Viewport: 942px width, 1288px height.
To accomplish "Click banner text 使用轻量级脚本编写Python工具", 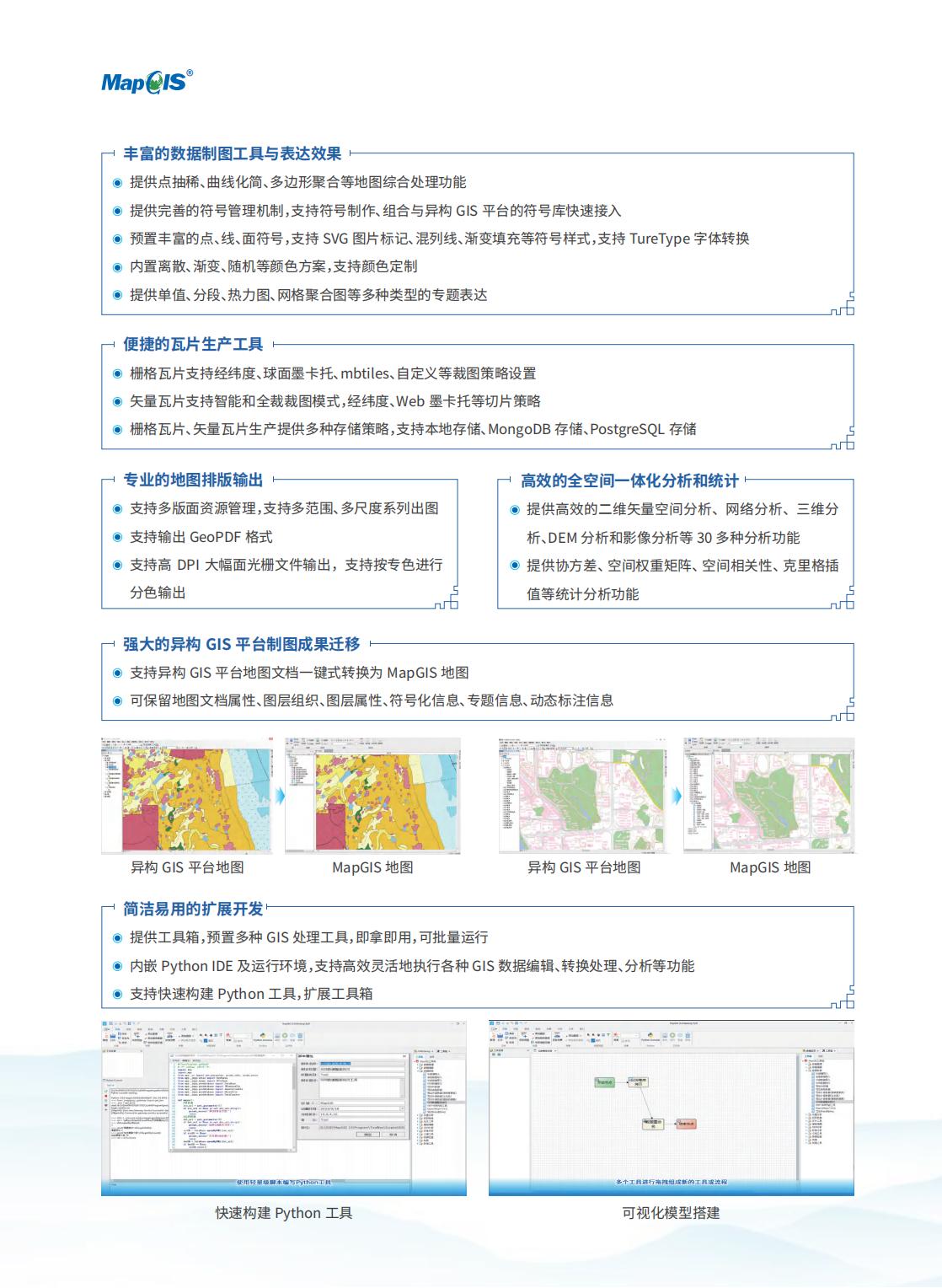I will click(x=284, y=1183).
